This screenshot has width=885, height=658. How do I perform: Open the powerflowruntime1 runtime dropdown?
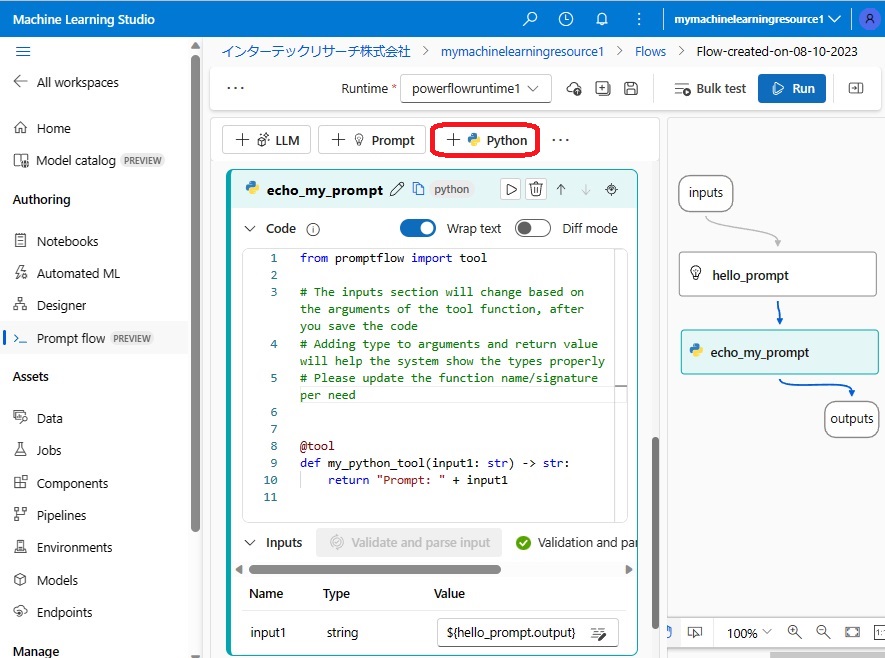click(x=475, y=89)
